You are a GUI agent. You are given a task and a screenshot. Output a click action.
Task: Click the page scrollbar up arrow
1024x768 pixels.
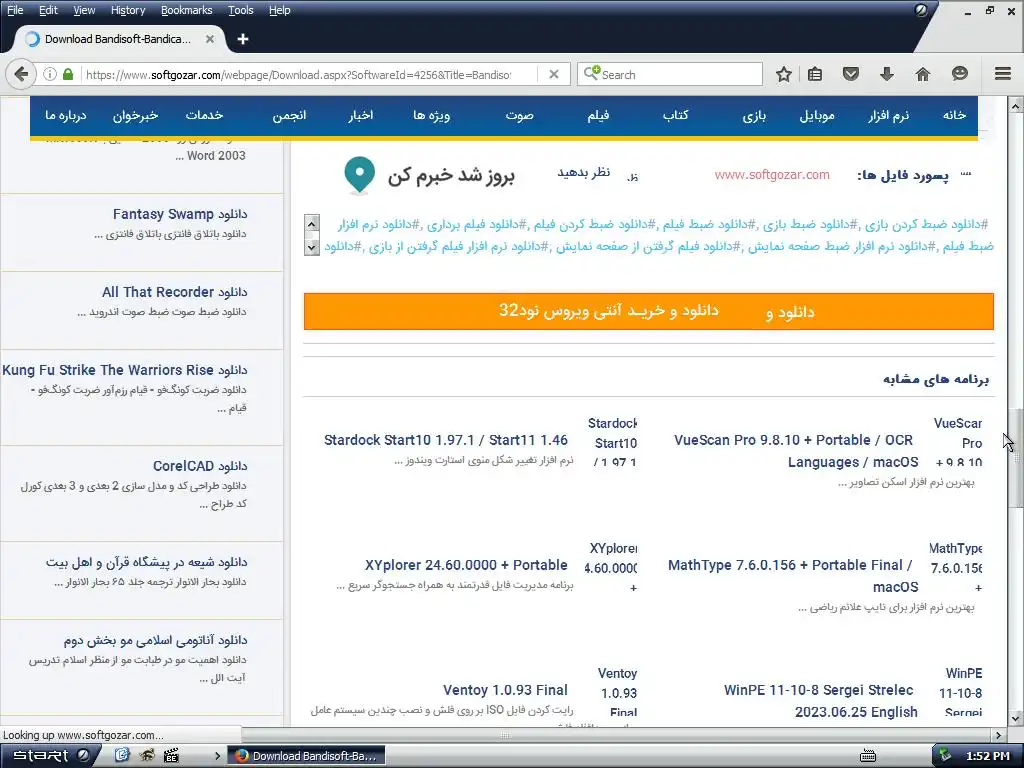(x=1015, y=105)
